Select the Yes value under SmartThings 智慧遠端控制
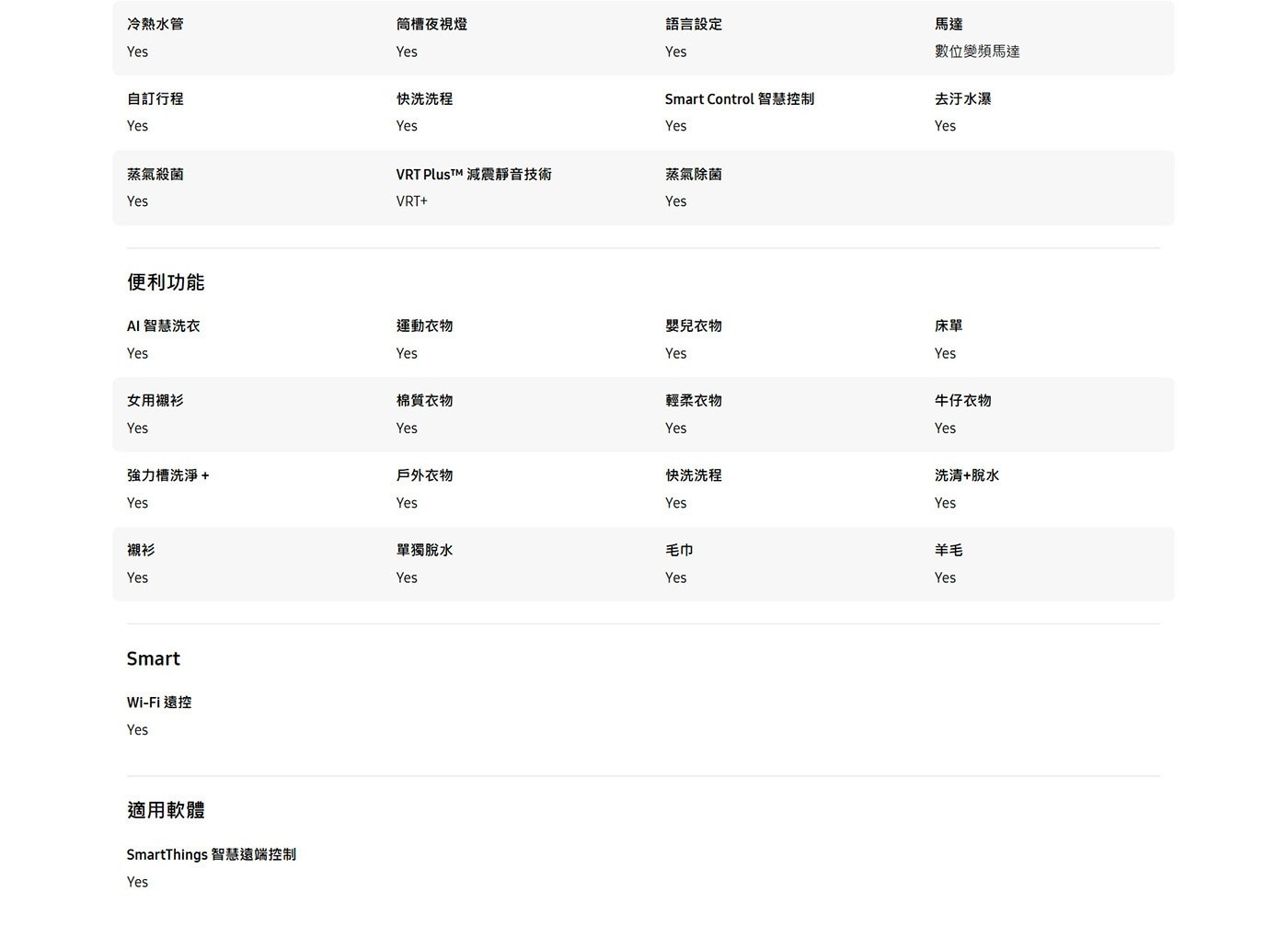The width and height of the screenshot is (1288, 937). (137, 882)
